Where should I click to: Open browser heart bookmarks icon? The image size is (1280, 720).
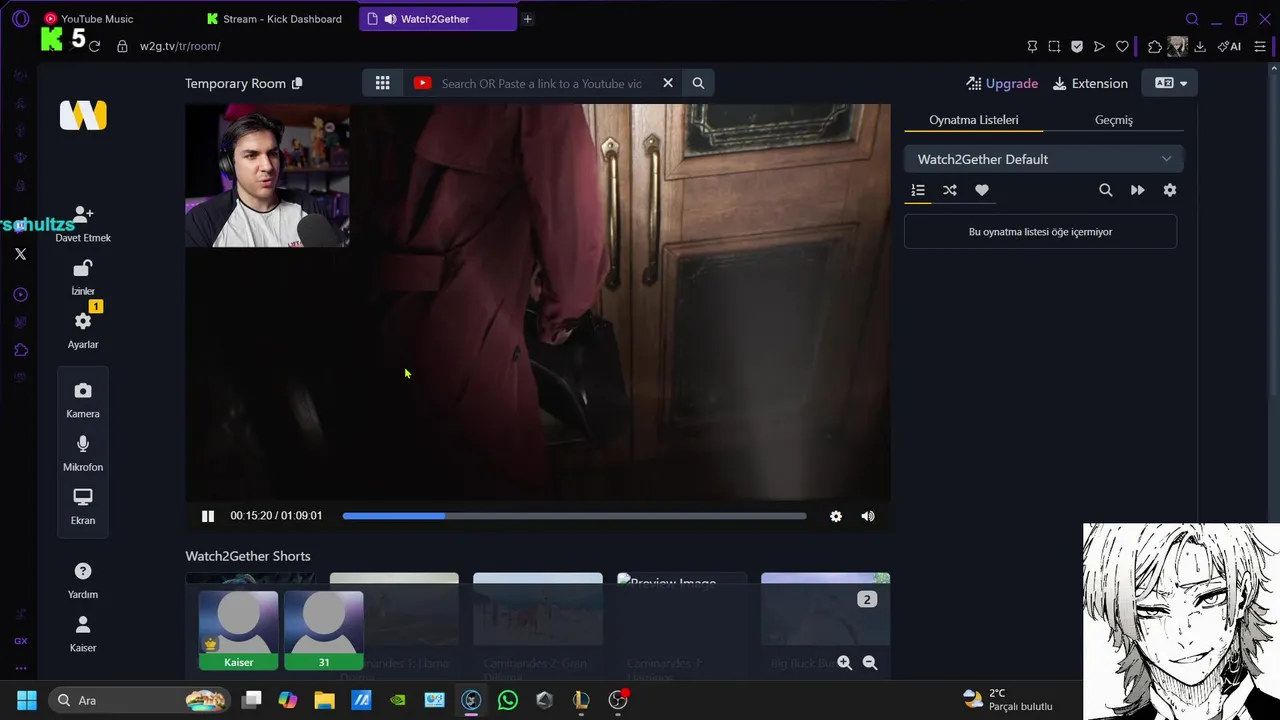click(1122, 46)
